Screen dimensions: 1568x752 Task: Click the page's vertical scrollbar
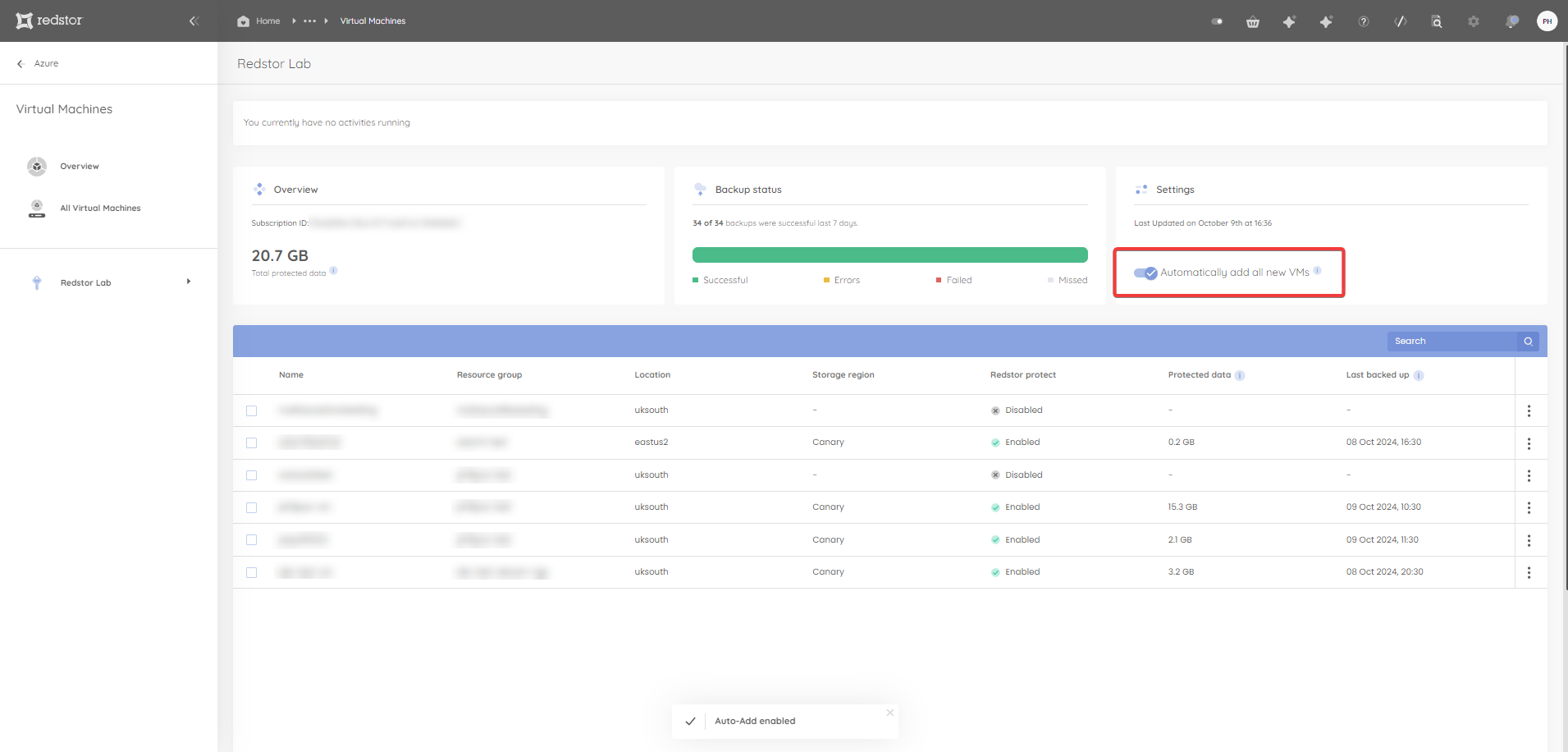1566,316
